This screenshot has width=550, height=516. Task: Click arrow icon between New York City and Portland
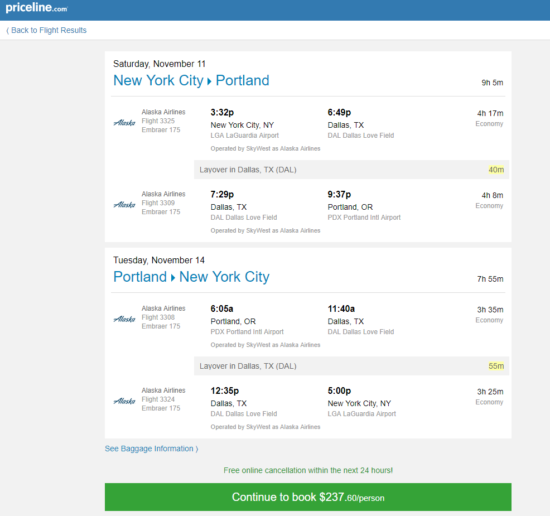point(209,81)
